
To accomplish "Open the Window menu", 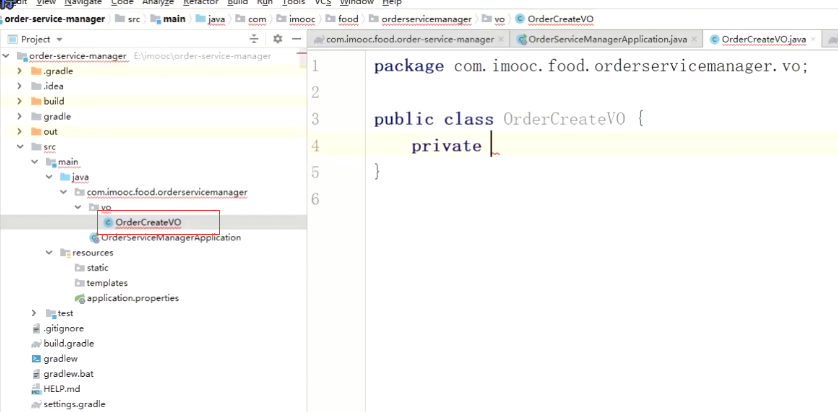I will point(357,3).
